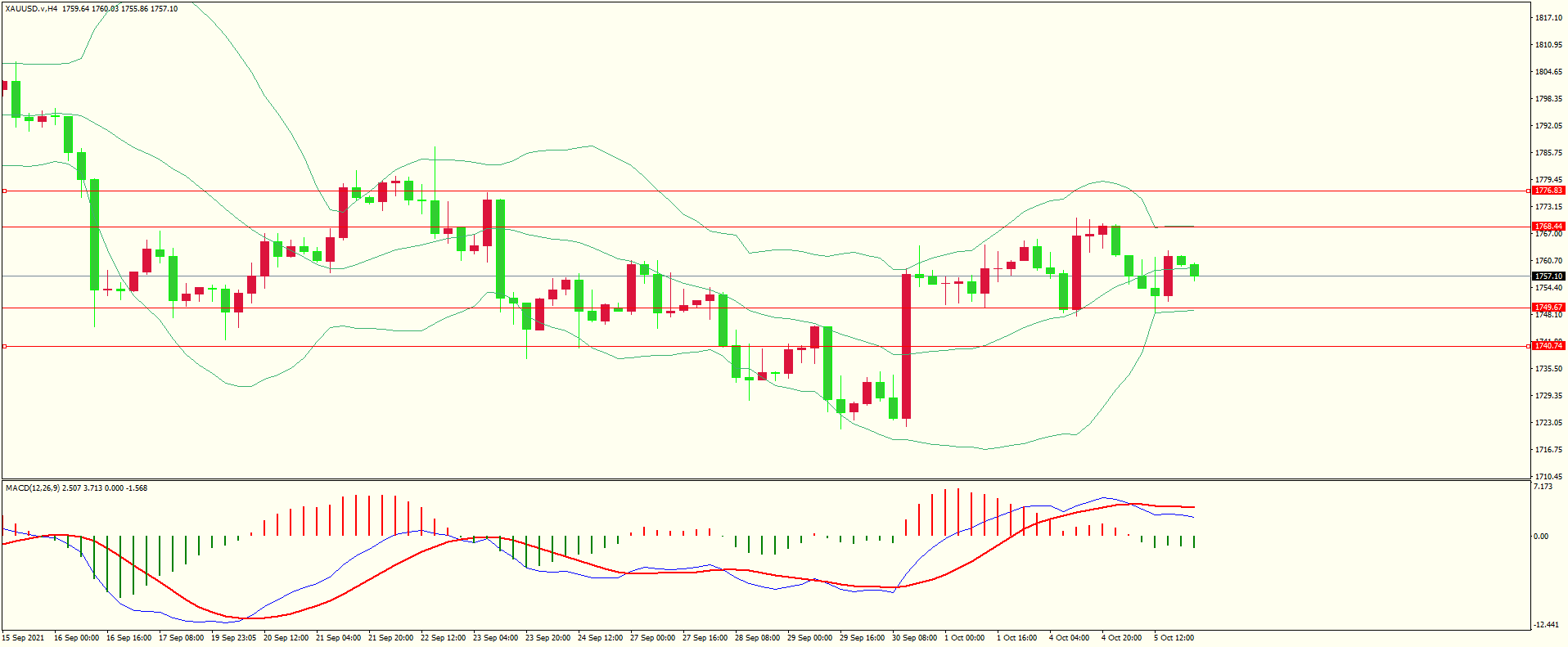Click the 1785.75 price axis label
Viewport: 1568px width, 647px height.
pos(1549,153)
